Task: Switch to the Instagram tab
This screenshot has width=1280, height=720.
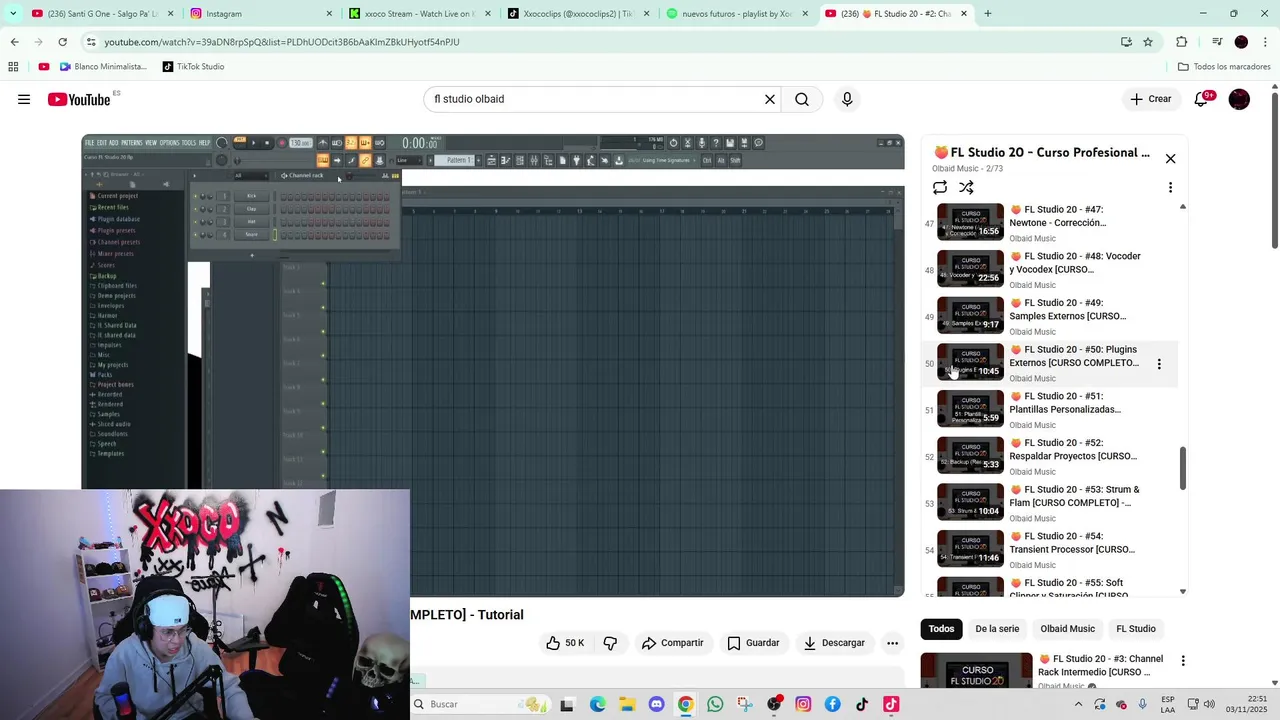Action: pyautogui.click(x=262, y=14)
